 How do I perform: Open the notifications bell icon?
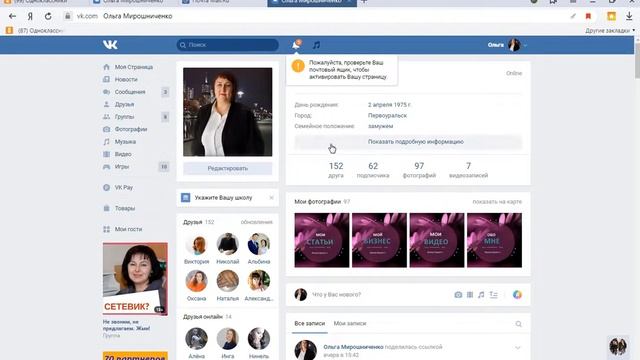296,45
